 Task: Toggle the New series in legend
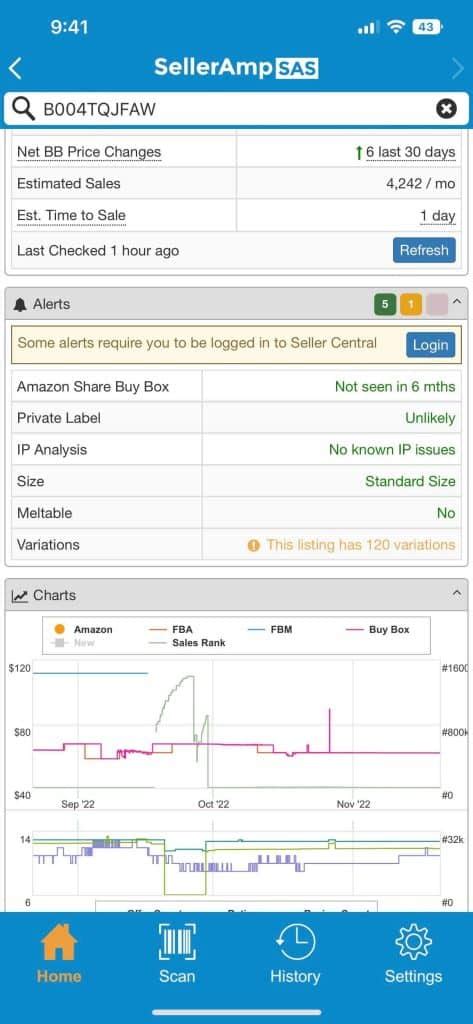[x=73, y=643]
